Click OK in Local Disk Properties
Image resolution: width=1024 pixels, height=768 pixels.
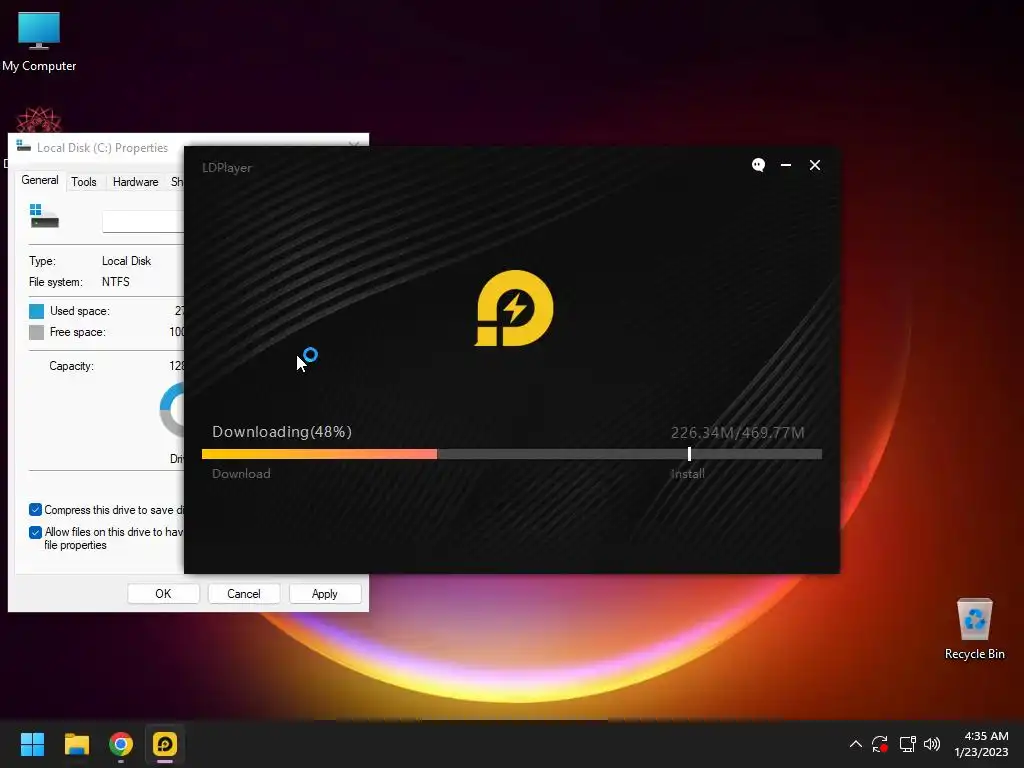163,594
